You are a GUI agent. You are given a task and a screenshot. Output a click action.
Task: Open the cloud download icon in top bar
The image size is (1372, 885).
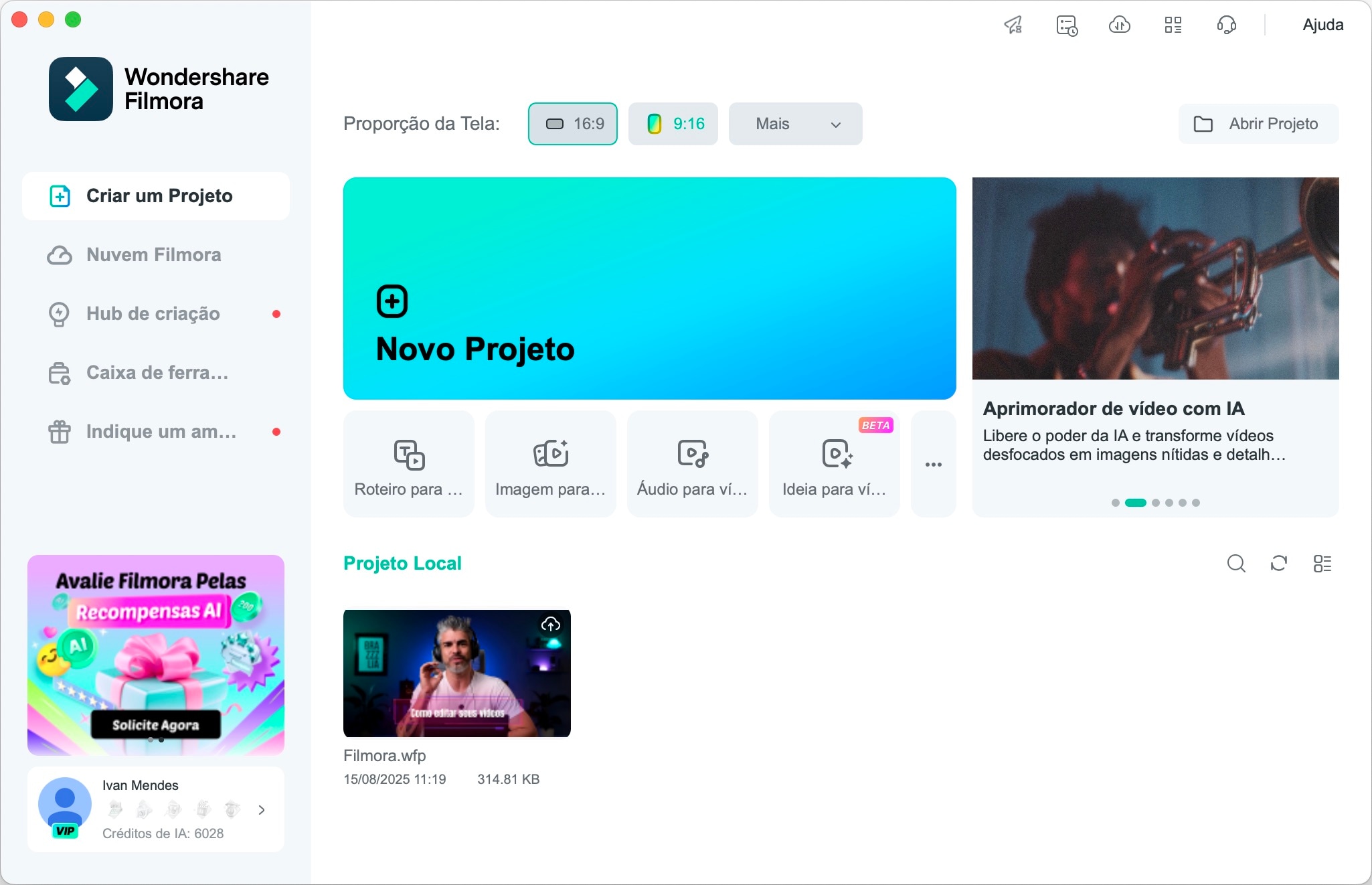pos(1120,25)
